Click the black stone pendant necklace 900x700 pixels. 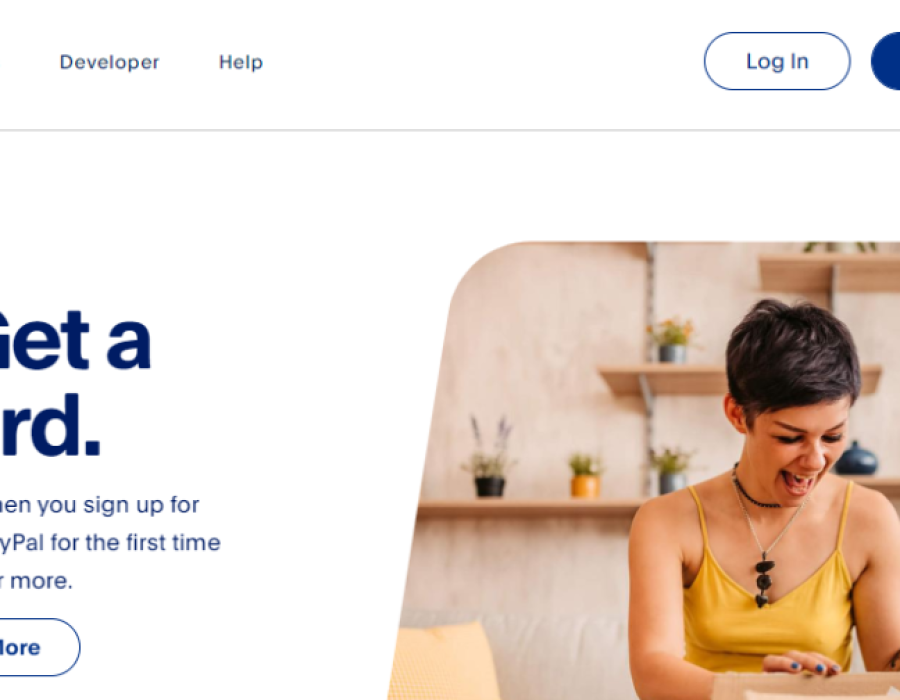pyautogui.click(x=764, y=580)
